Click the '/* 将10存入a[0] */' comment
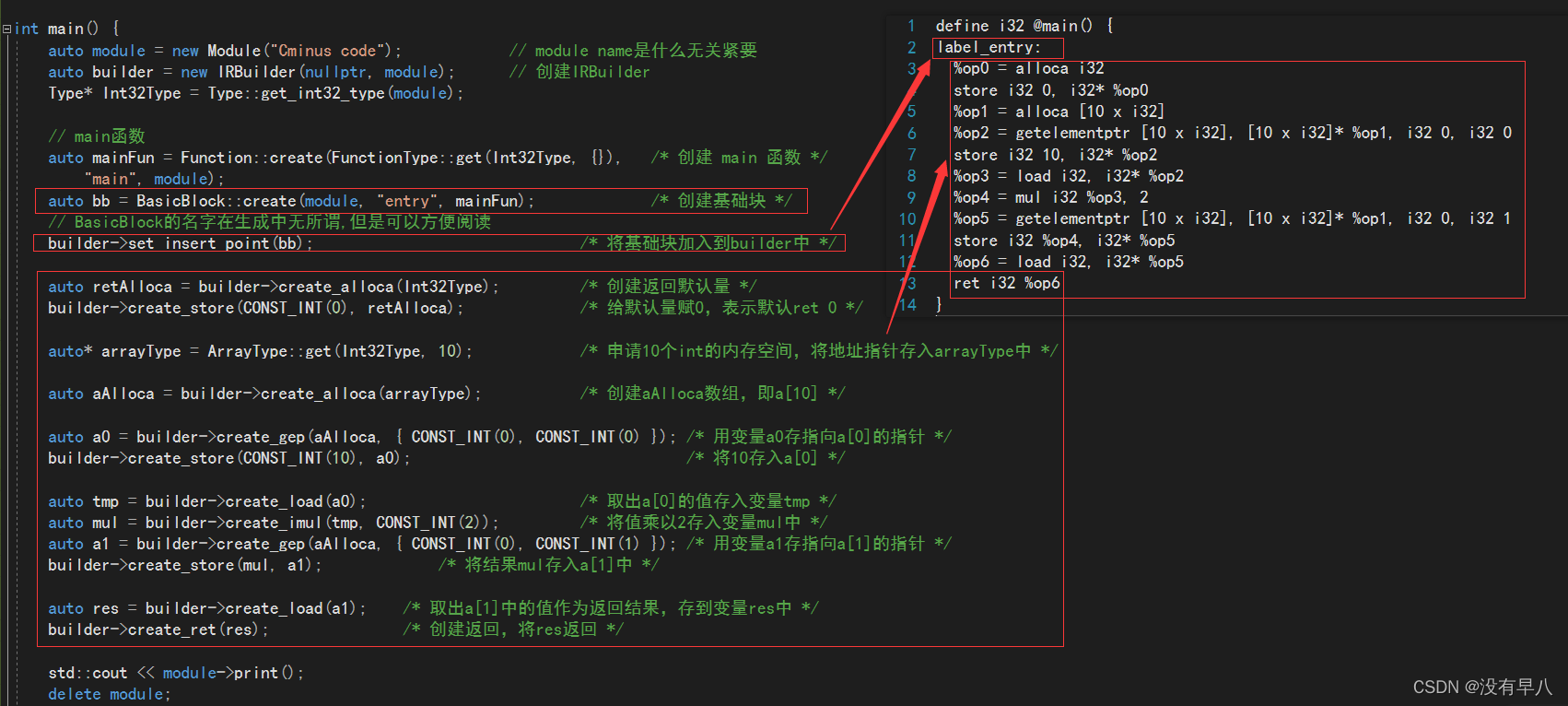 (766, 458)
